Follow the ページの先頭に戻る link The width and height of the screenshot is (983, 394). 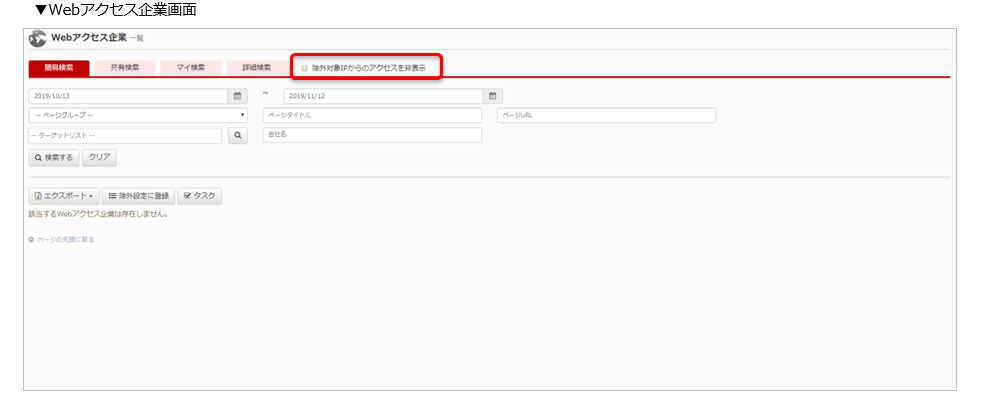point(61,240)
